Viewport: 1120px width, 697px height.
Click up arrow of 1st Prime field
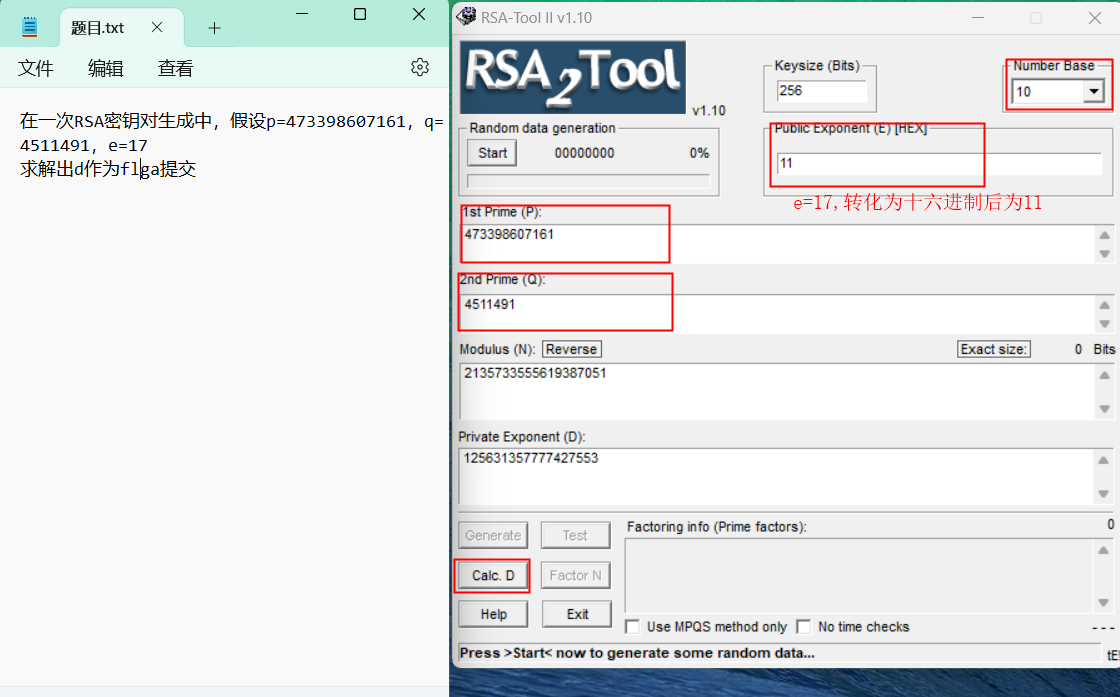click(x=1104, y=235)
